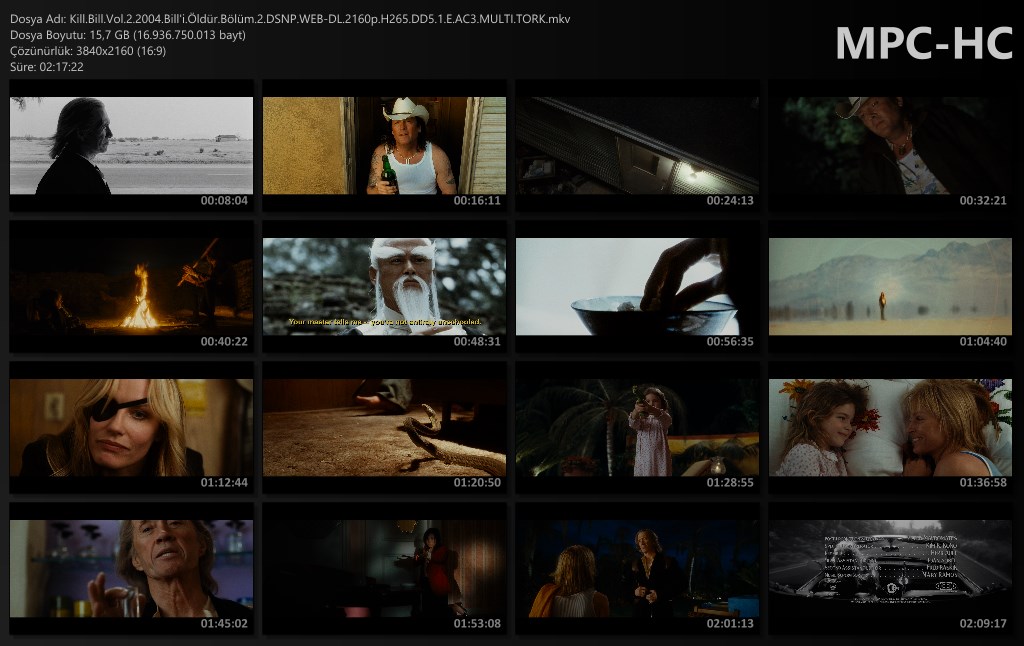Screen dimensions: 1024x646
Task: Click the mother and daughter in bed thumbnail
Action: tap(890, 427)
